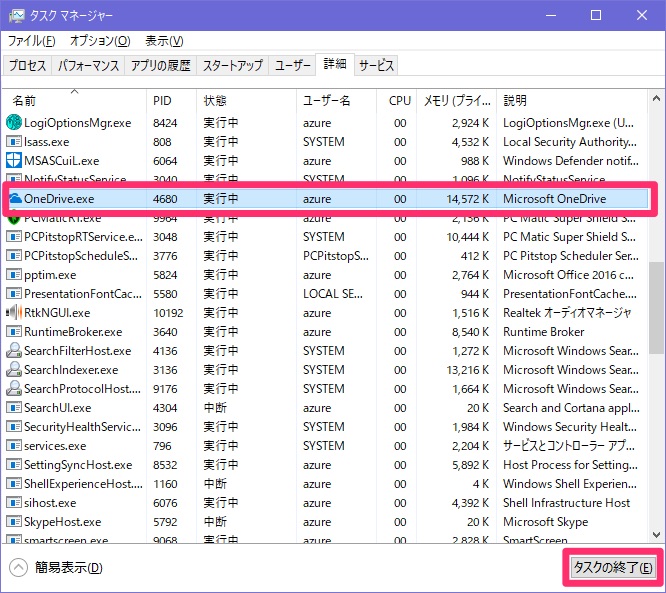Click the 13,216 K memory value

pos(468,370)
